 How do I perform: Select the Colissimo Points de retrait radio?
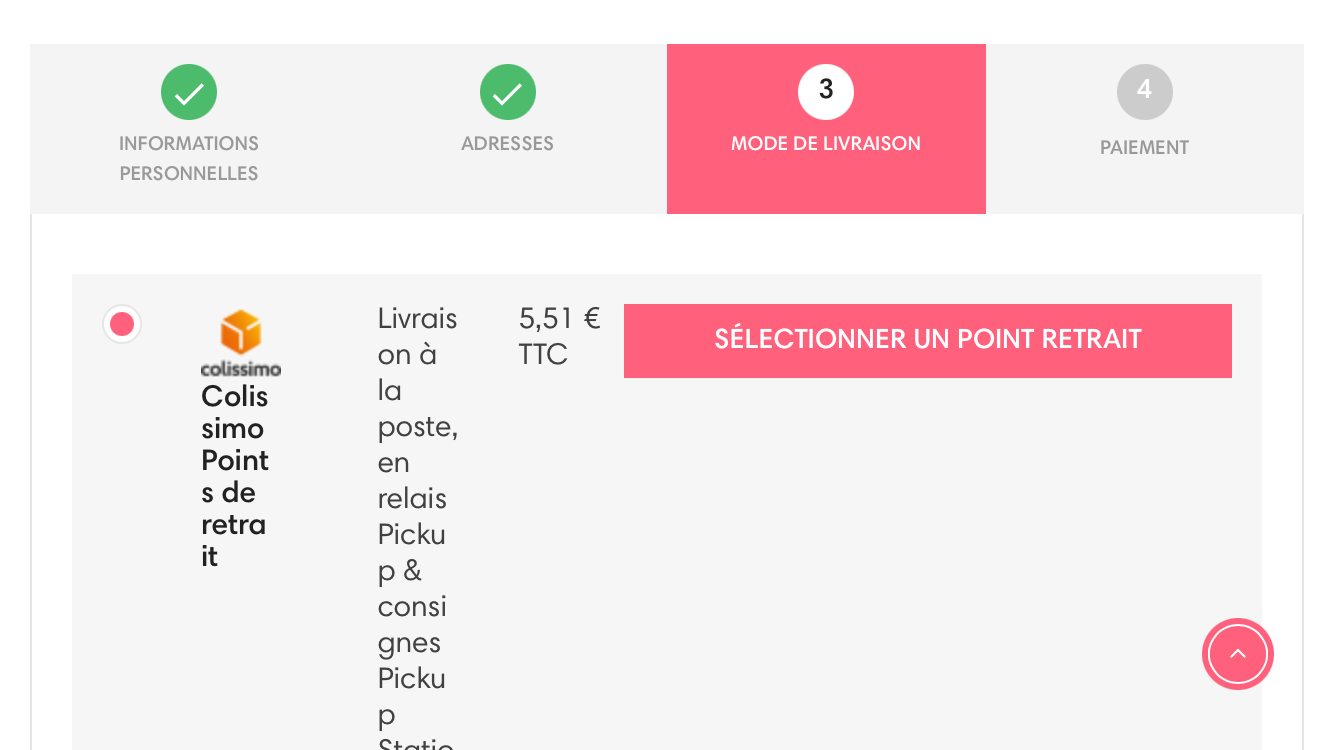click(122, 324)
